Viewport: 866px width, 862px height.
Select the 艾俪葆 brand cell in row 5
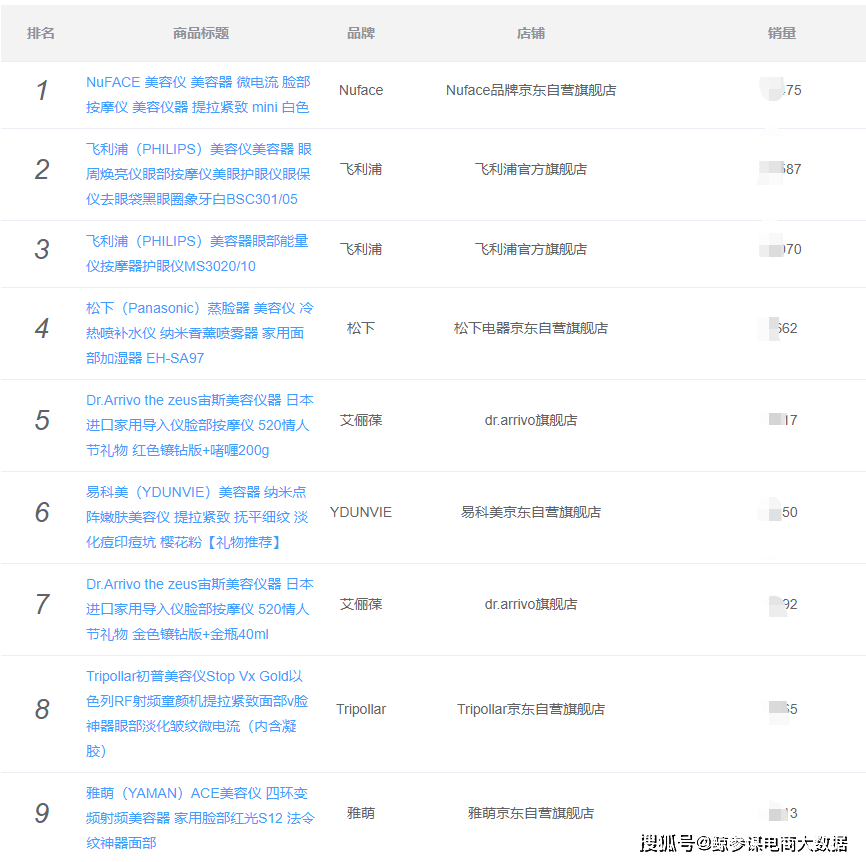361,420
